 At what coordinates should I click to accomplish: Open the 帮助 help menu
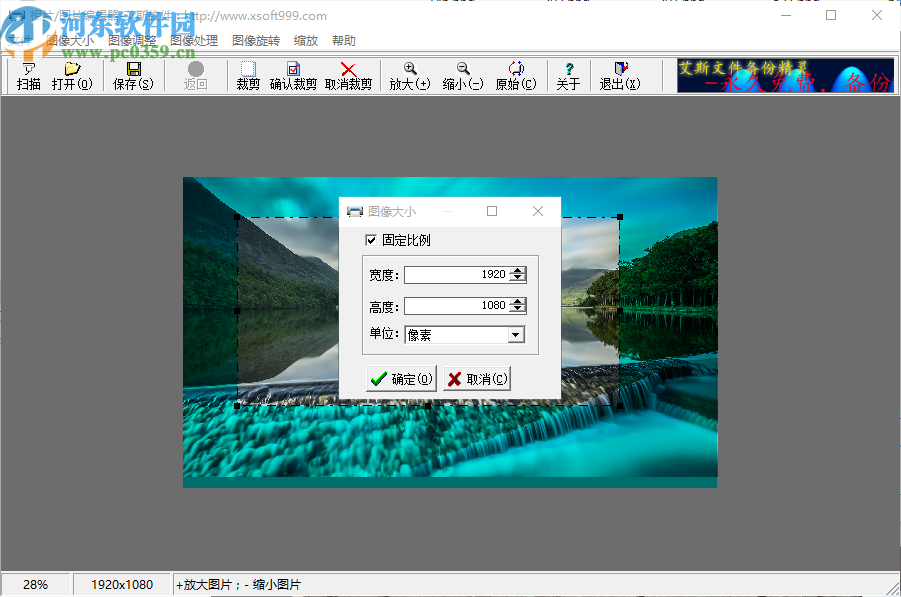point(344,40)
